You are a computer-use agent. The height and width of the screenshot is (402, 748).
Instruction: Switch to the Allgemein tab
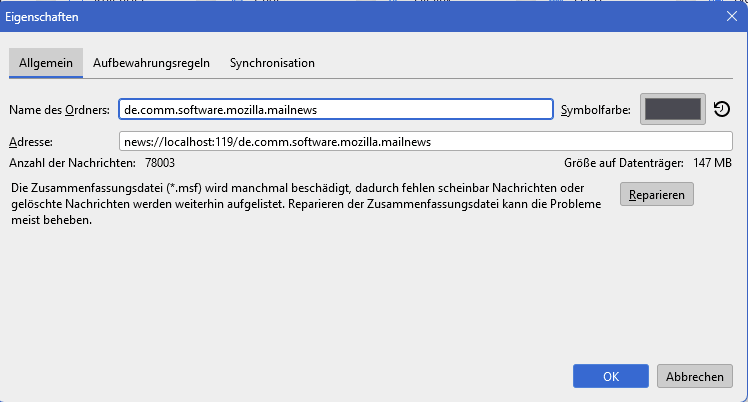(x=45, y=63)
